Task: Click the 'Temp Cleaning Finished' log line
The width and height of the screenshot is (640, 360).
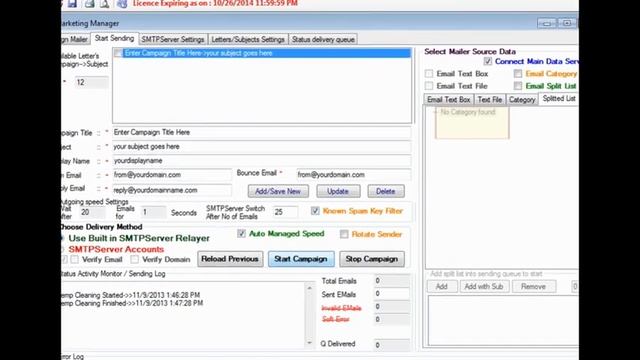Action: point(132,303)
